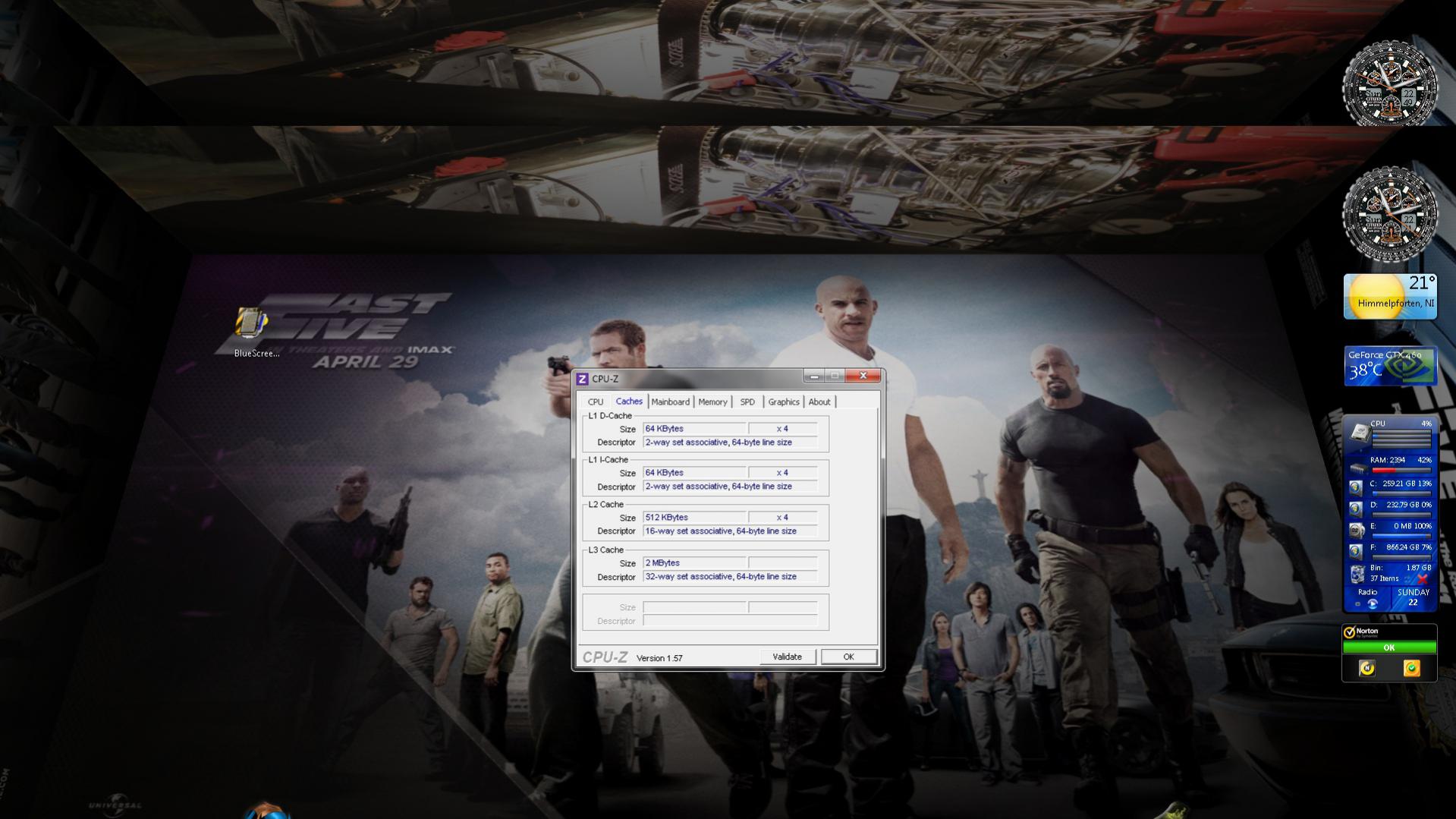Close the CPU-Z window
1456x819 pixels.
click(x=863, y=376)
